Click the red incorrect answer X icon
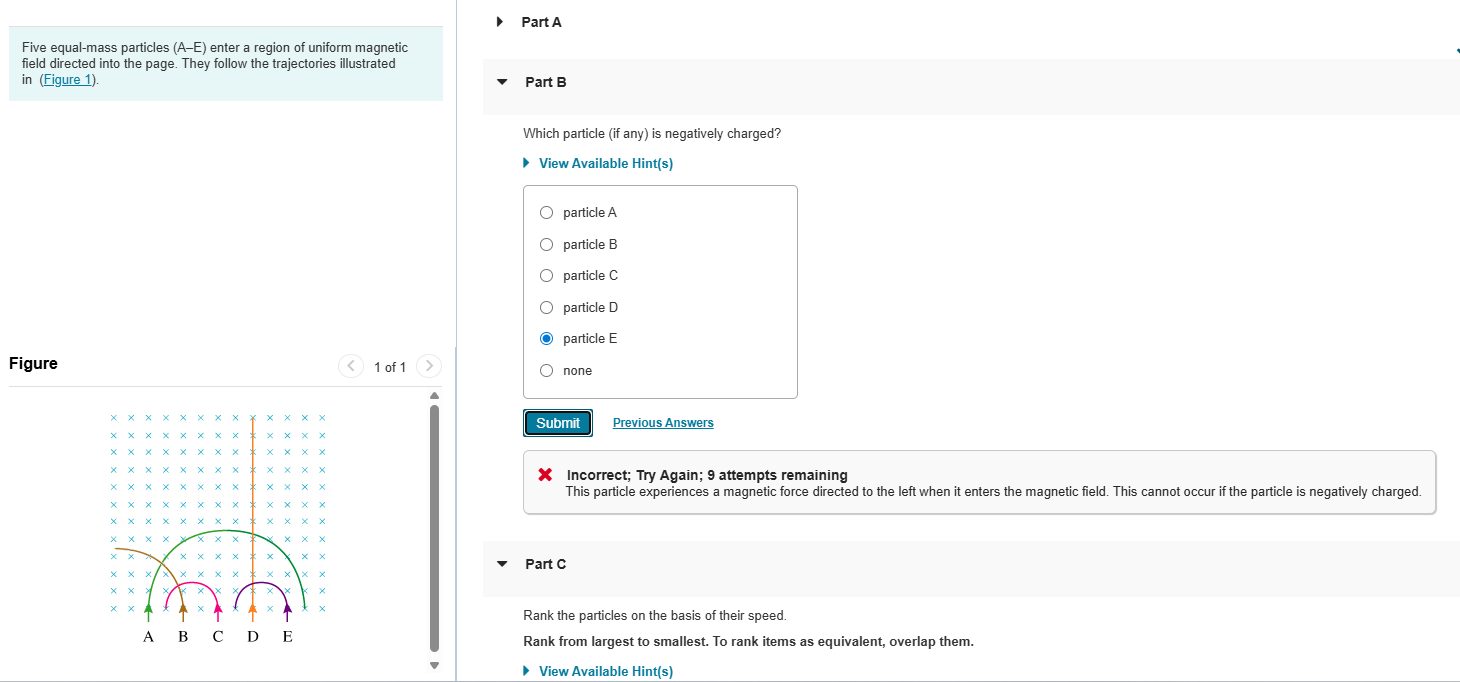This screenshot has height=682, width=1460. tap(545, 474)
